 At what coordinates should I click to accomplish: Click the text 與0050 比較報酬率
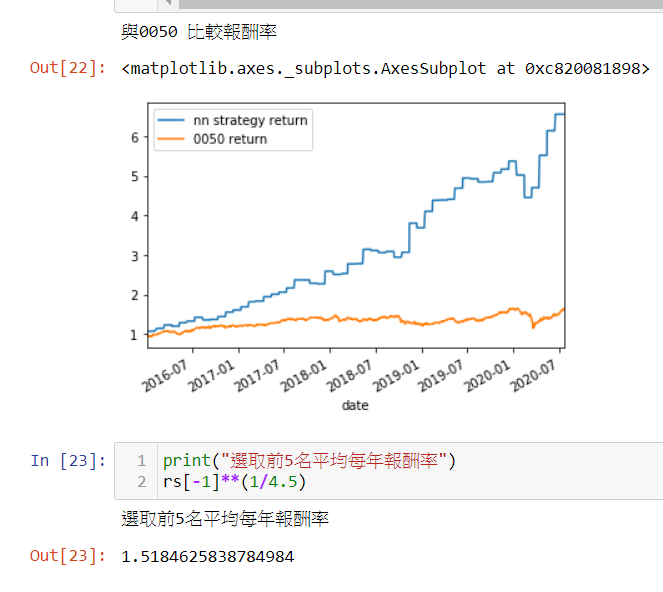[199, 32]
